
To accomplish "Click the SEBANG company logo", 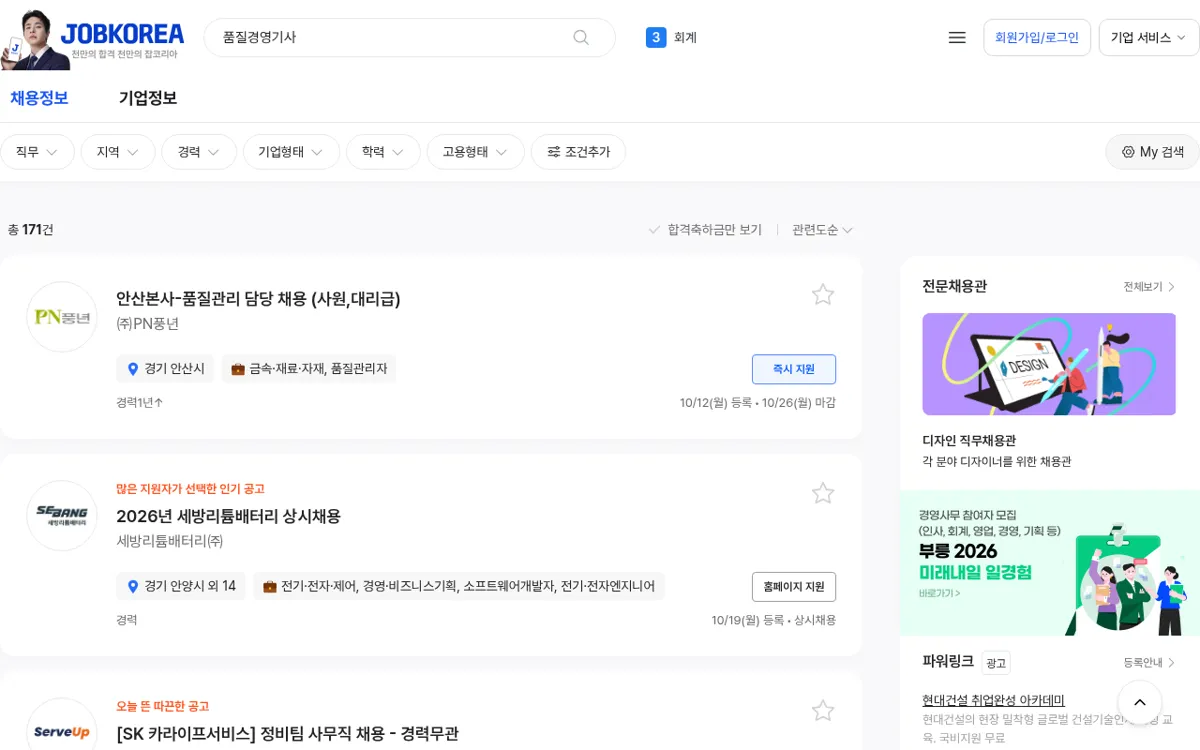I will [62, 516].
